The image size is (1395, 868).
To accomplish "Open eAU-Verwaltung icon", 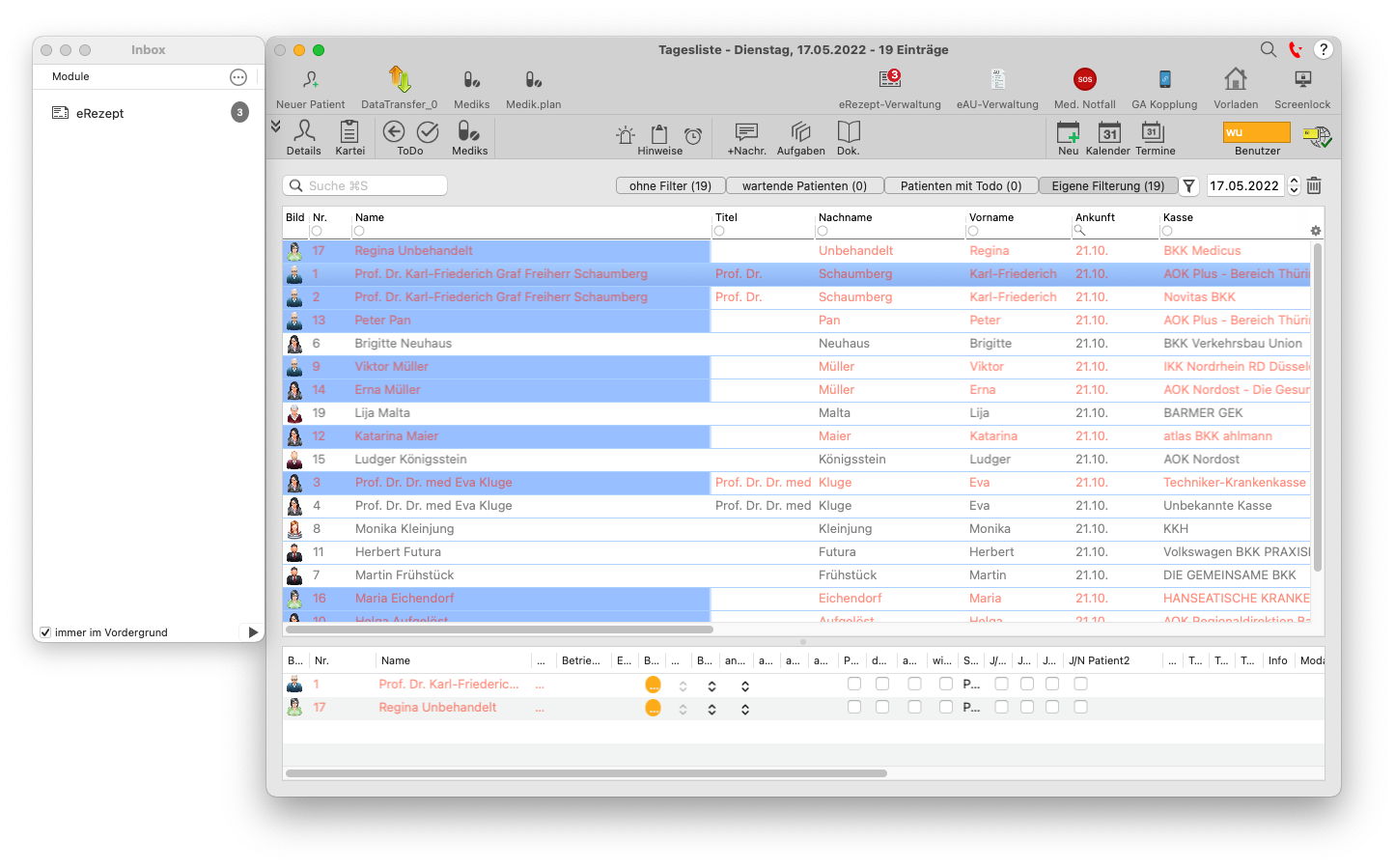I will click(x=997, y=79).
